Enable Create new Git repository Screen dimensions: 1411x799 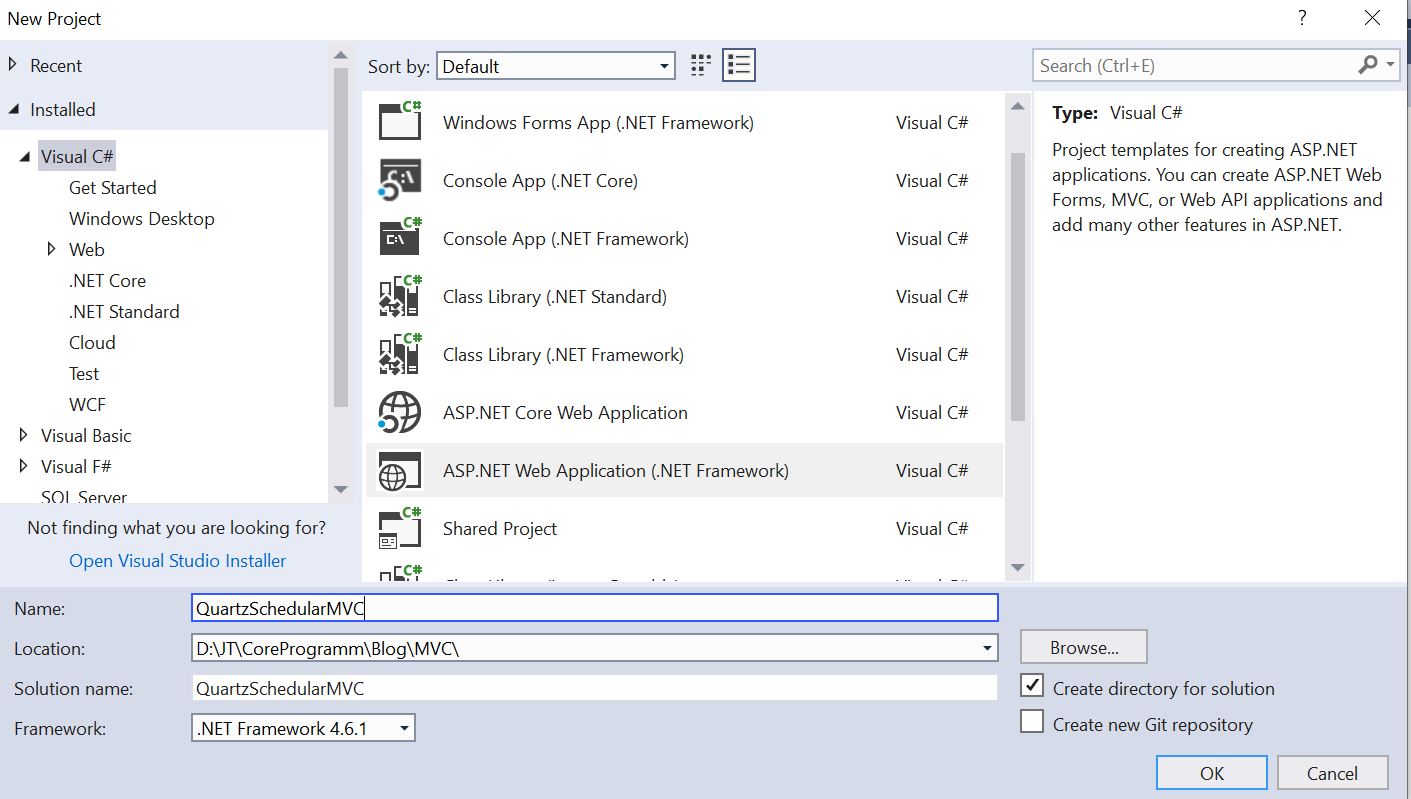(x=1031, y=721)
